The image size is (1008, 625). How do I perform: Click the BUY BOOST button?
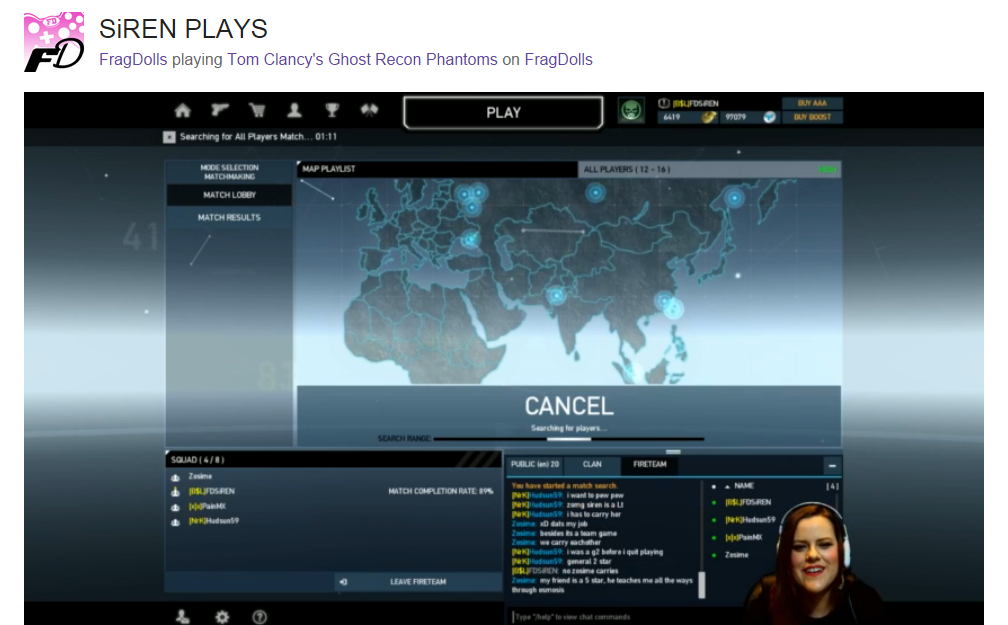tap(812, 117)
